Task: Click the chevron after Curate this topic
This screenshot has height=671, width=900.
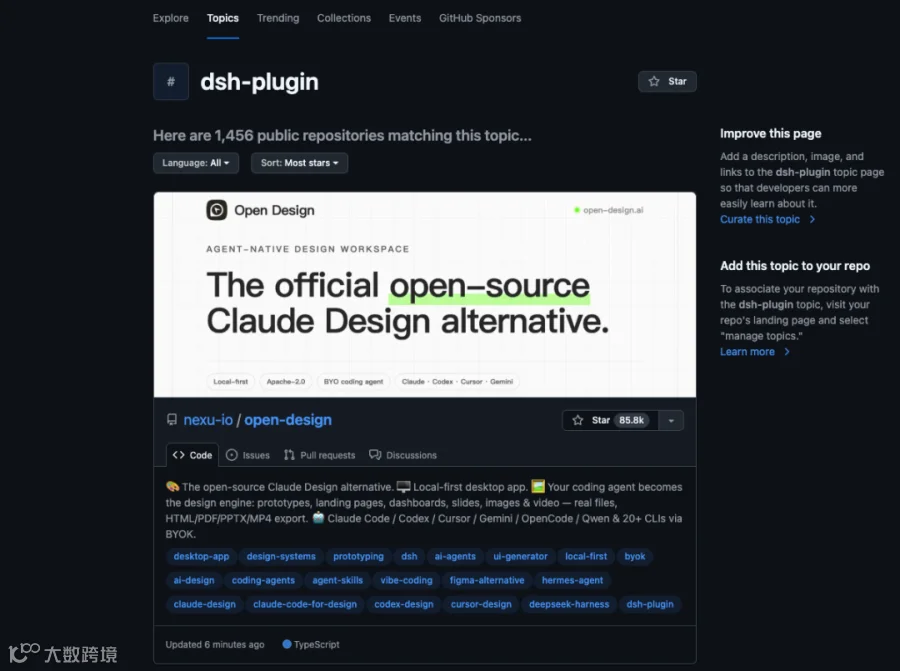Action: click(x=812, y=219)
